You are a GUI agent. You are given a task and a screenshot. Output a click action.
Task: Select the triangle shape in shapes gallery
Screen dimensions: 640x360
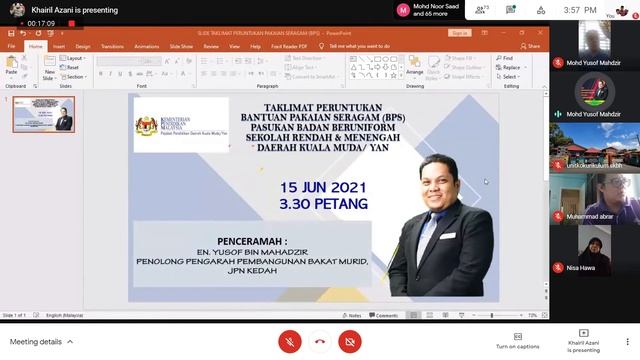click(x=353, y=67)
